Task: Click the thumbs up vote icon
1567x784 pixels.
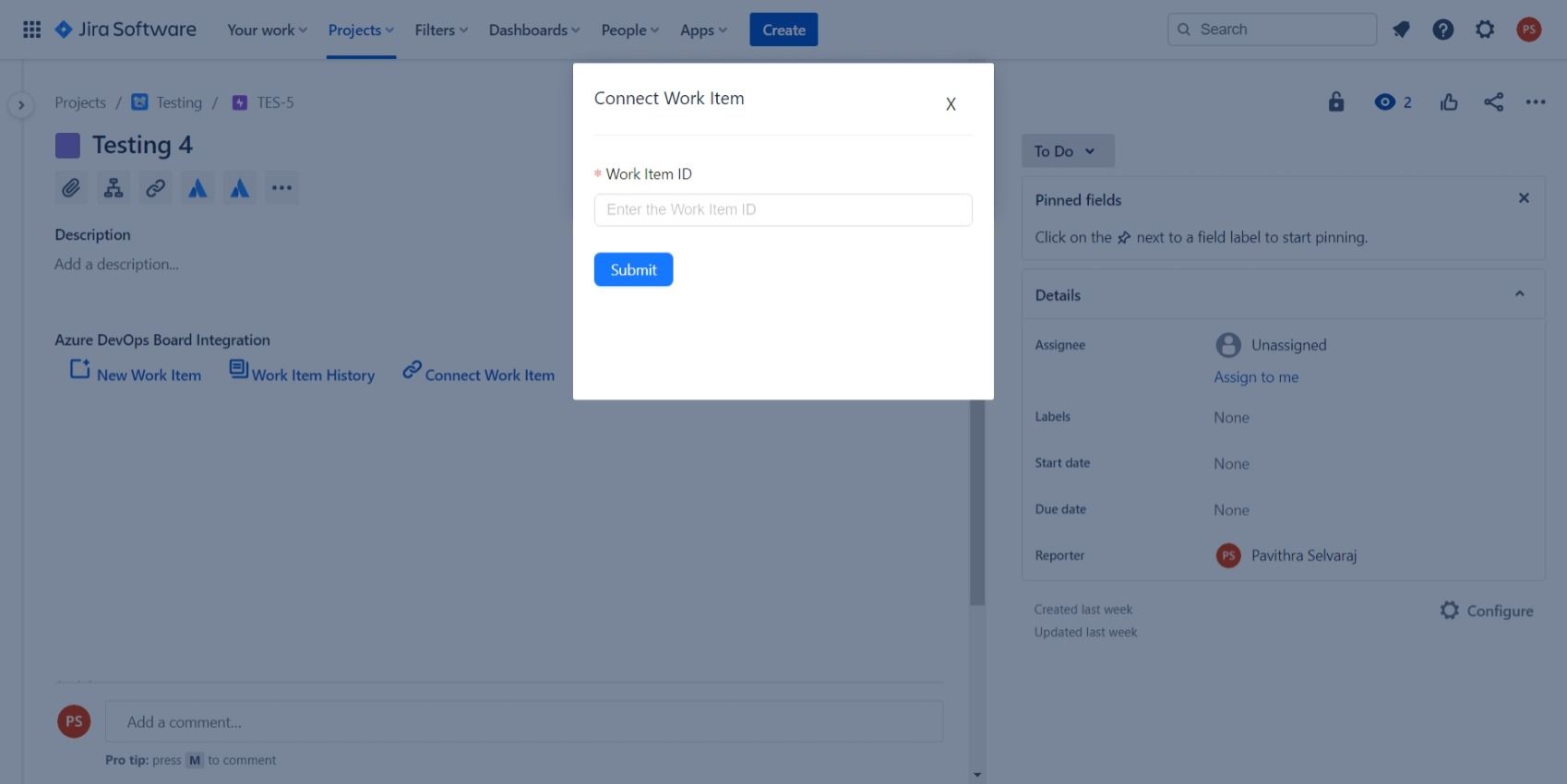Action: [x=1449, y=102]
